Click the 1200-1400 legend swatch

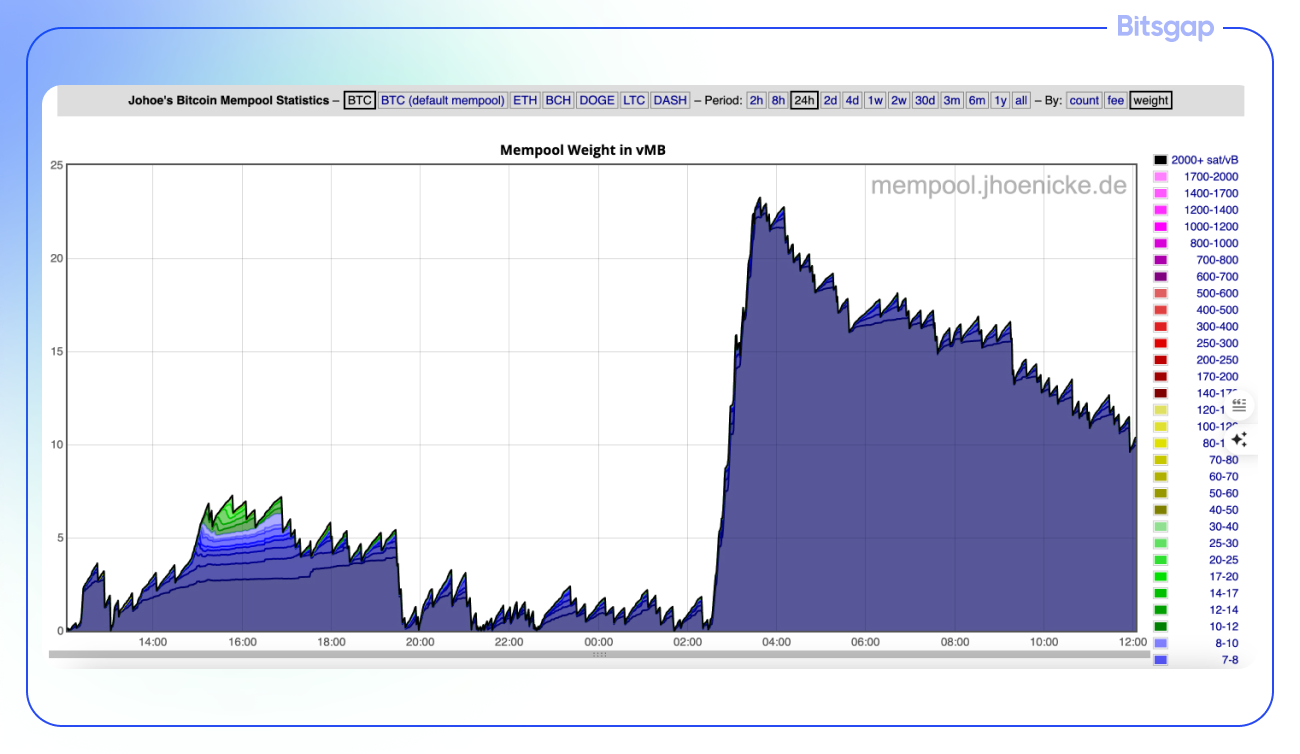(x=1161, y=210)
